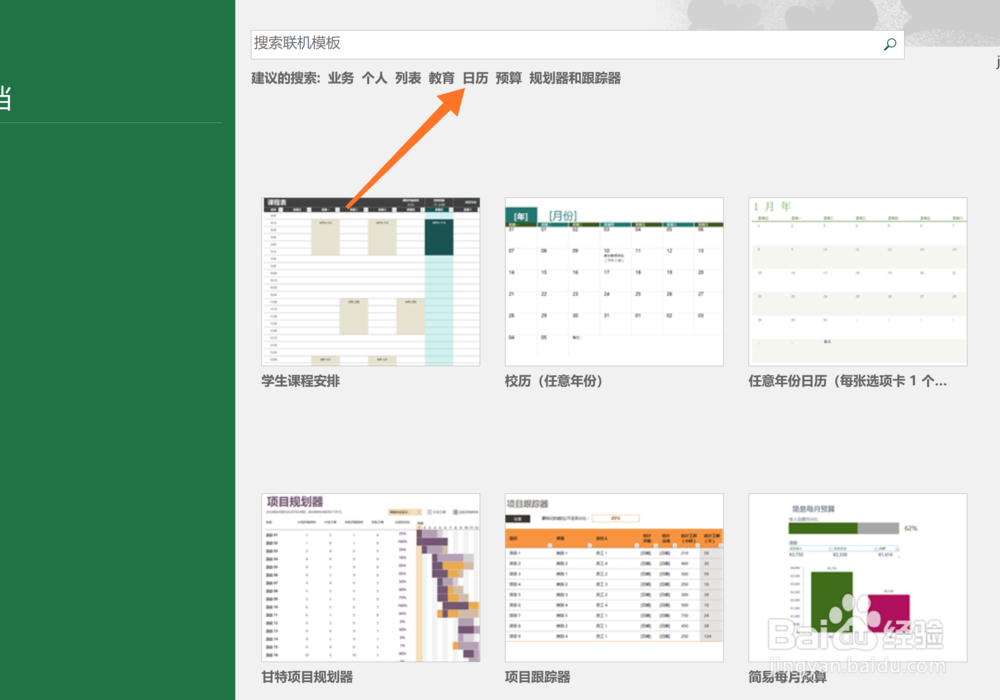Select the 规划器和跟踪器 suggested search

coord(575,77)
